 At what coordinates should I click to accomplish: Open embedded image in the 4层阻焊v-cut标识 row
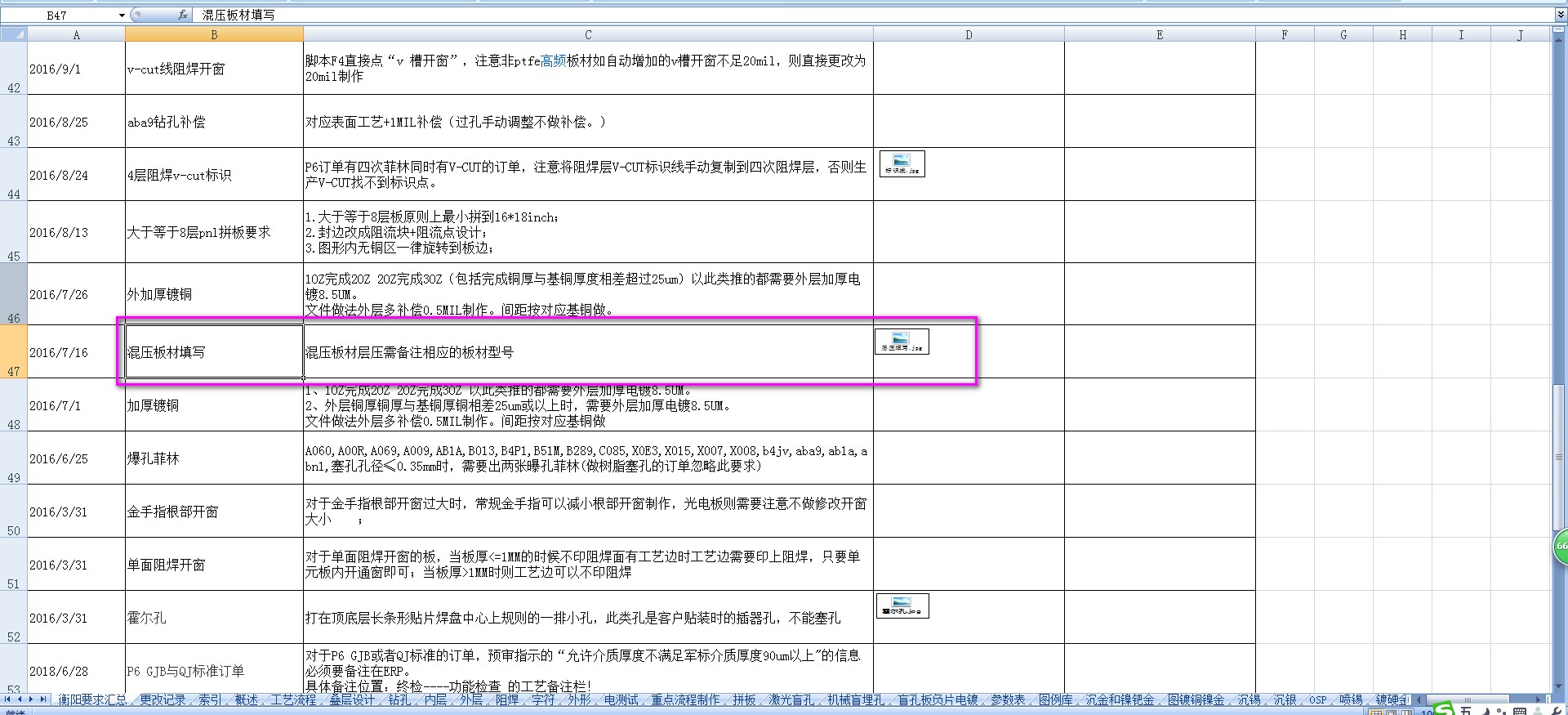tap(902, 164)
